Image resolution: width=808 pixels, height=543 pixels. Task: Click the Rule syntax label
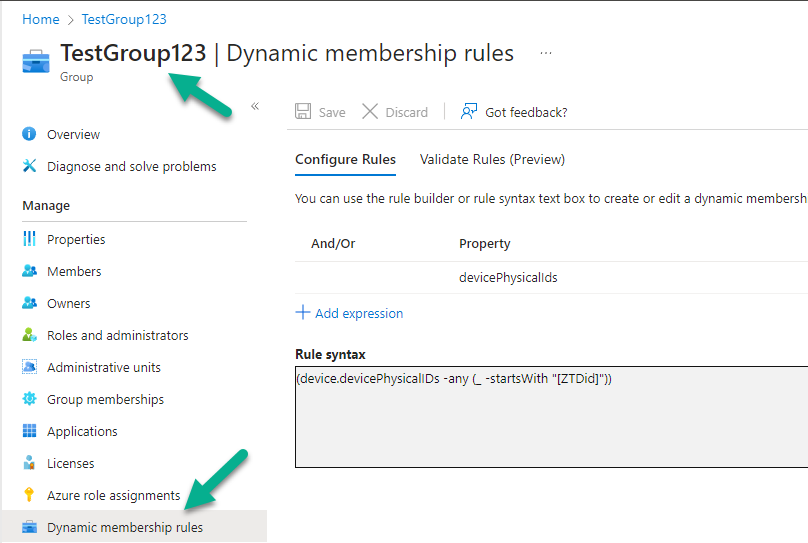click(x=330, y=354)
